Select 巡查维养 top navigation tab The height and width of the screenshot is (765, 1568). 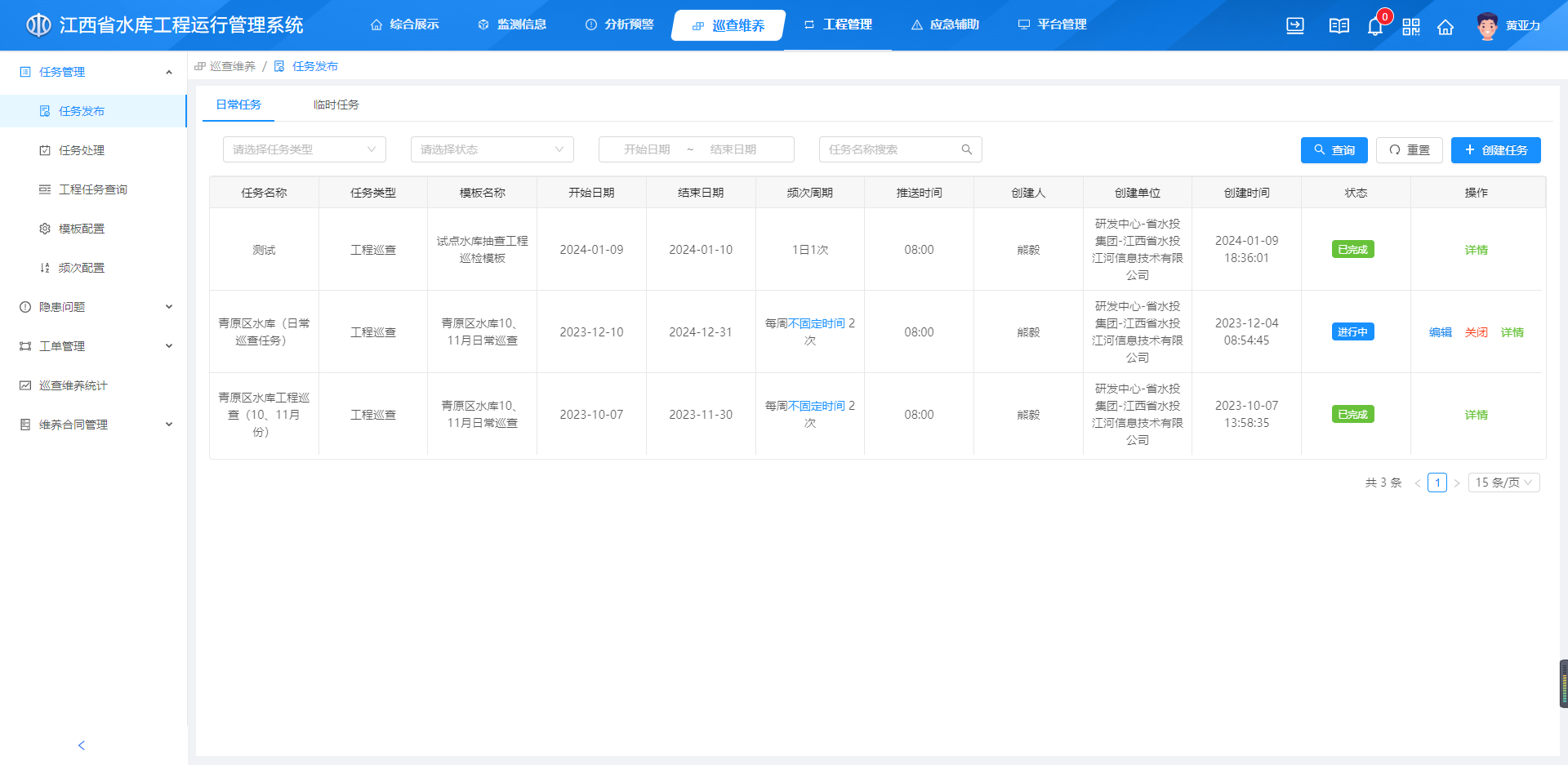tap(728, 25)
